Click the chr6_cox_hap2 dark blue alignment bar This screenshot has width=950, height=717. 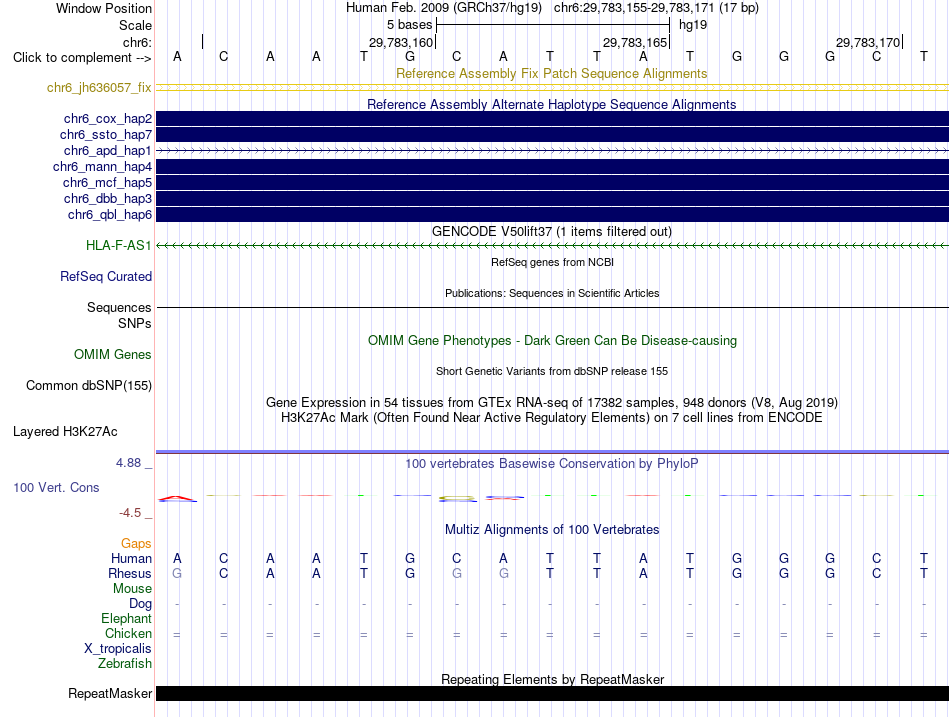pyautogui.click(x=552, y=119)
